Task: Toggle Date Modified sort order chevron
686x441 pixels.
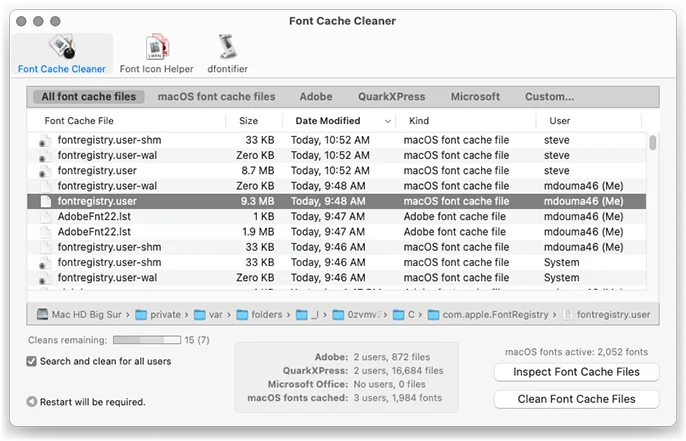Action: [388, 121]
